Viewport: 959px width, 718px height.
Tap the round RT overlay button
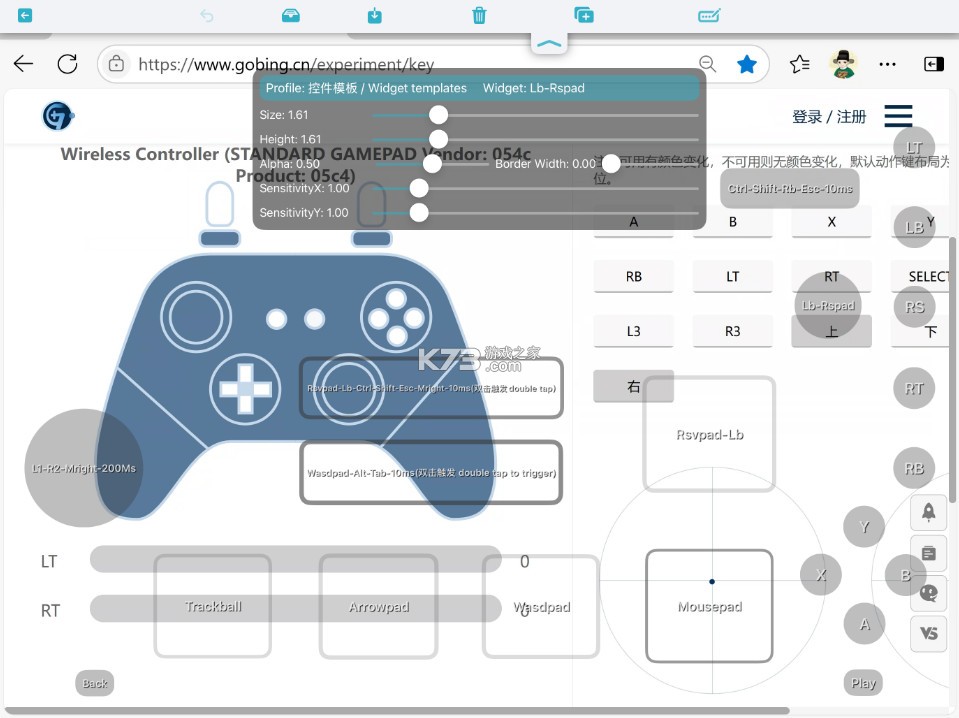pos(914,388)
